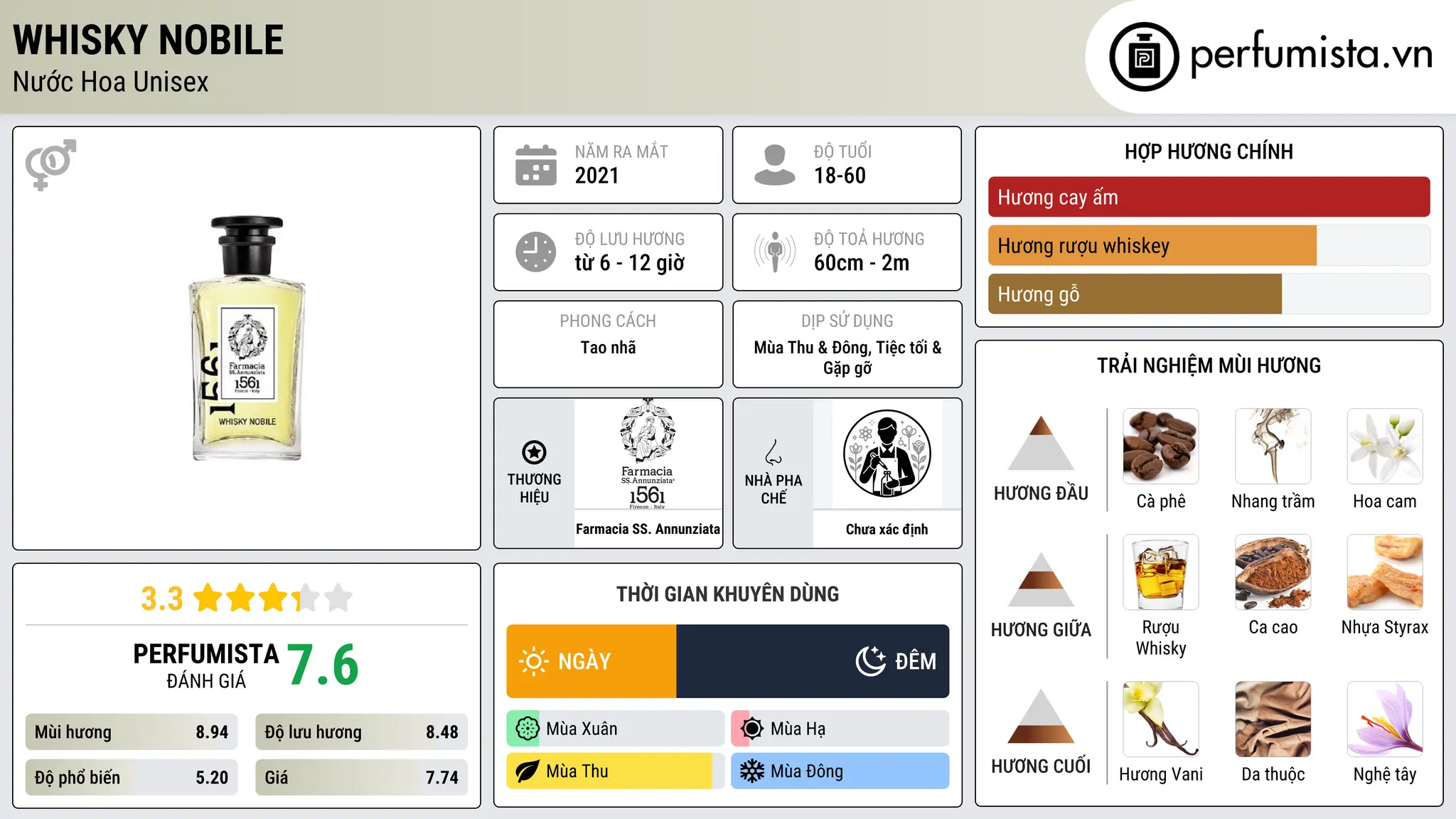Click the Farmacia SS. Annunziata 1561 brand logo
1456x819 pixels.
[x=648, y=454]
